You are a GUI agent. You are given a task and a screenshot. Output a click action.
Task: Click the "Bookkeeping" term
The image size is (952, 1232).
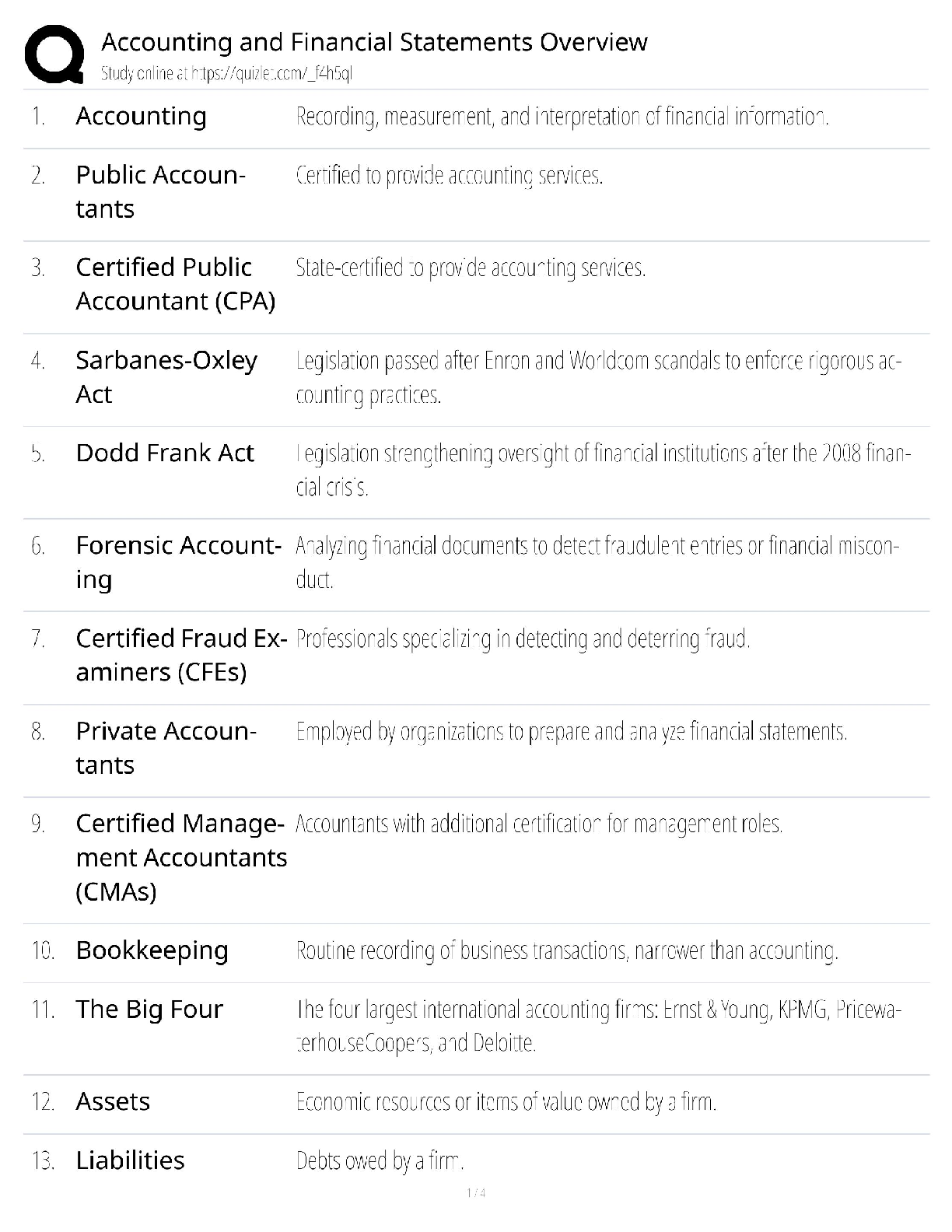tap(152, 950)
